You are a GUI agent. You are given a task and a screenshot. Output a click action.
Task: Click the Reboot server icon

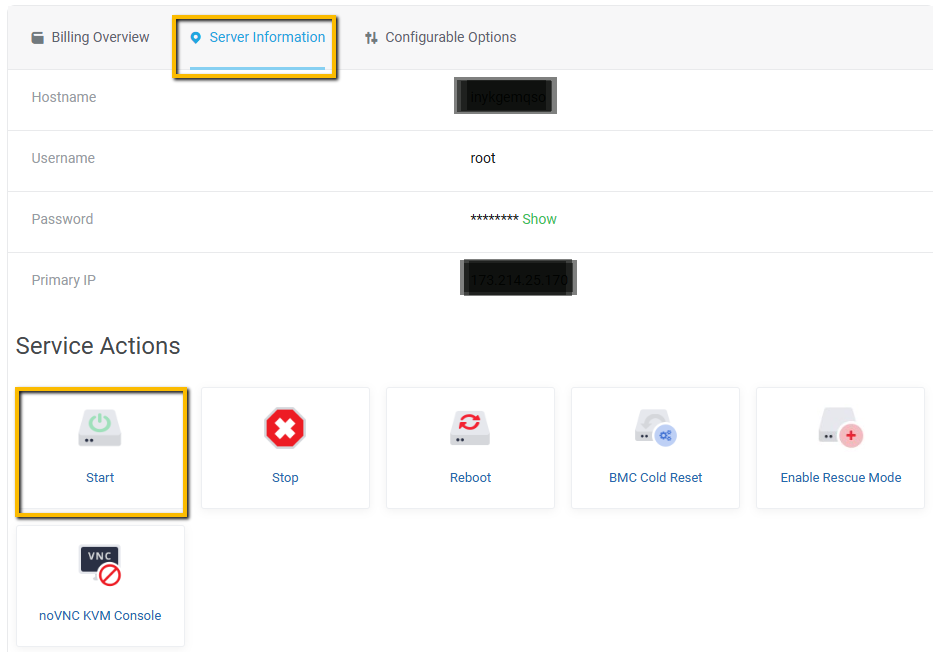point(470,428)
